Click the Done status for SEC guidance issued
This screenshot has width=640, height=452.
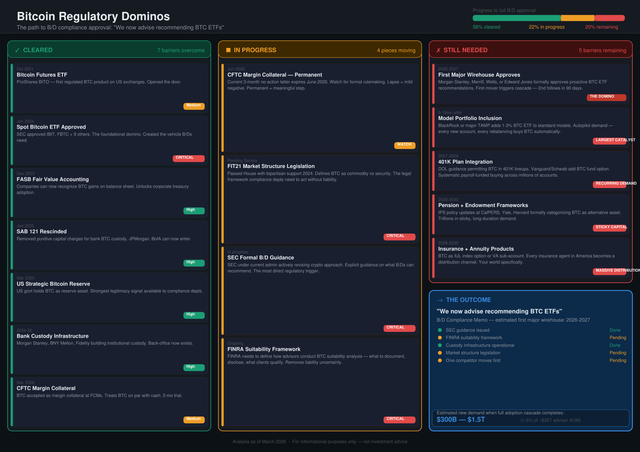pos(615,330)
